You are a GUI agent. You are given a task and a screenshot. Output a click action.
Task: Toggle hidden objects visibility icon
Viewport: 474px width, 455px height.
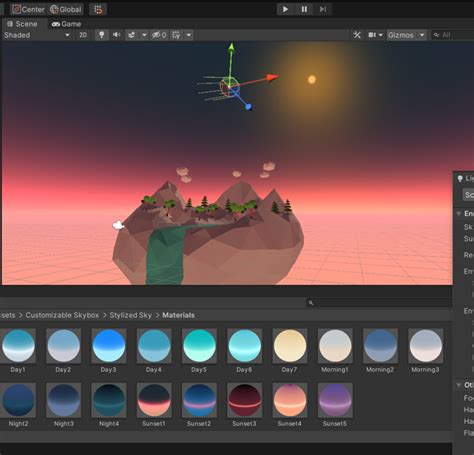(x=159, y=35)
